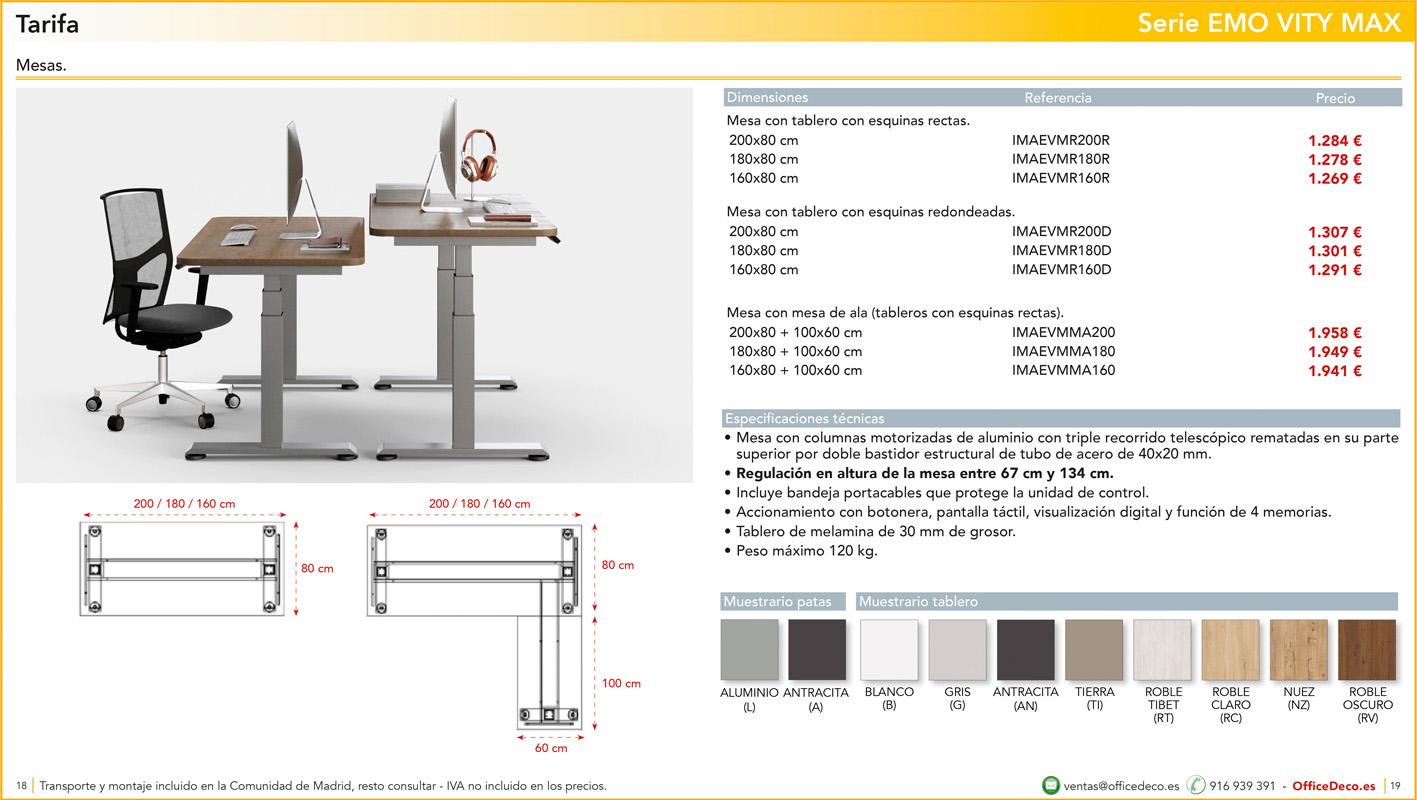Select the Nuez (NZ) tabletop swatch
This screenshot has width=1417, height=800.
[x=1299, y=650]
